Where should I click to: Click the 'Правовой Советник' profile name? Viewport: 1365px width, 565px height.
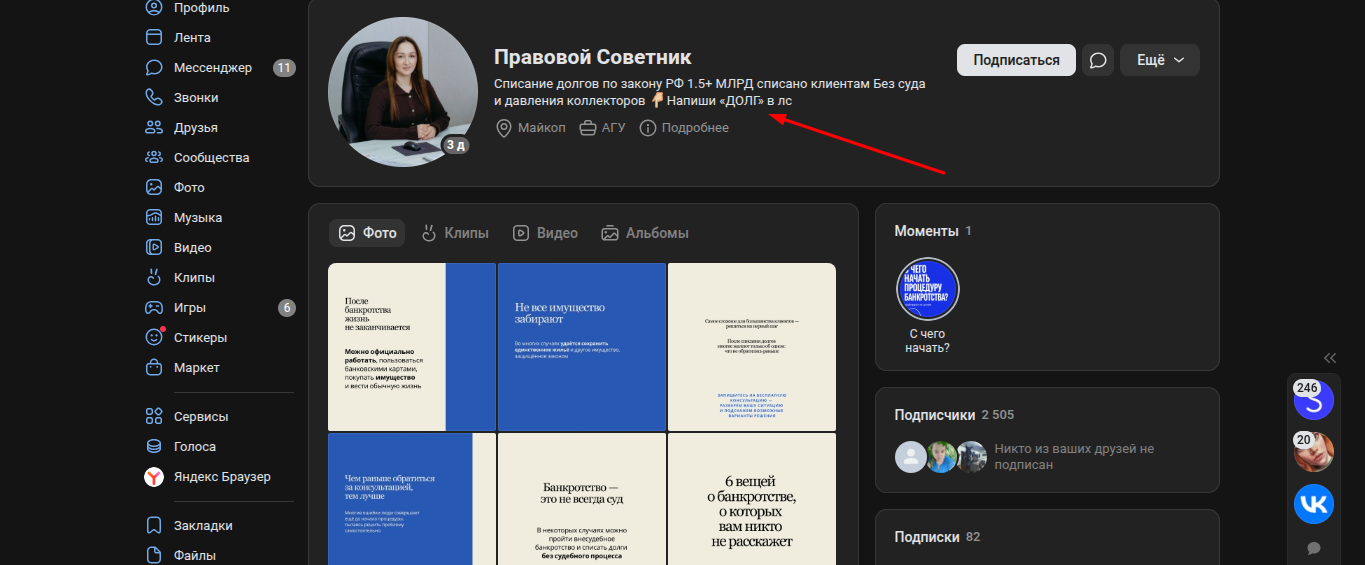[x=593, y=57]
